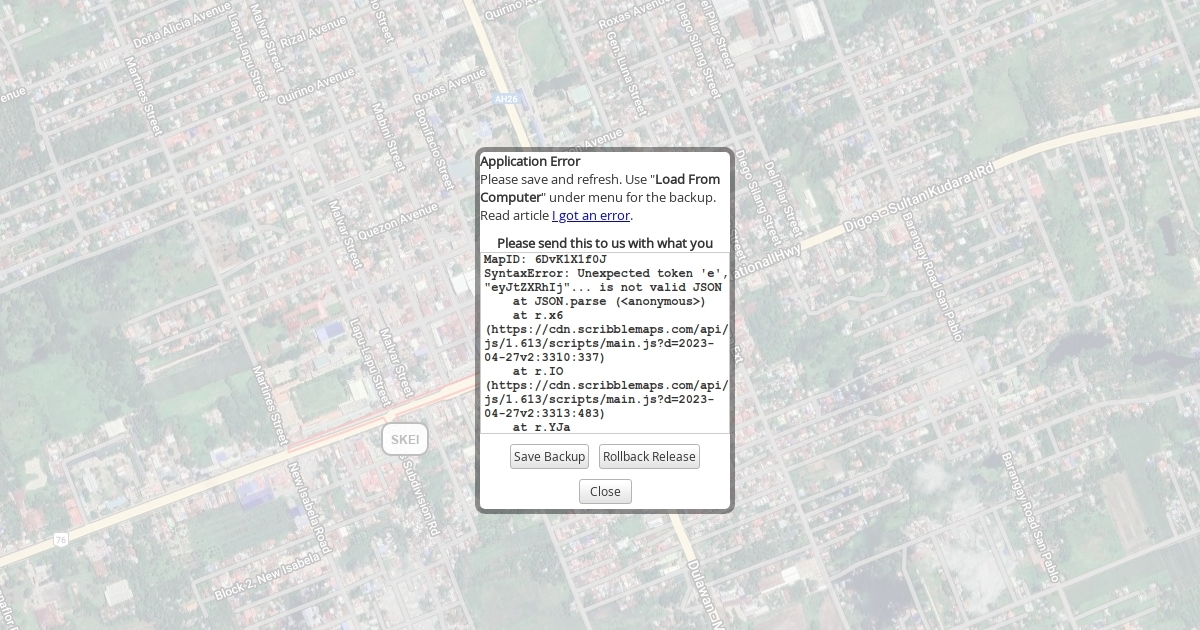Open the "I got an error" article link
This screenshot has width=1200, height=630.
coord(590,216)
